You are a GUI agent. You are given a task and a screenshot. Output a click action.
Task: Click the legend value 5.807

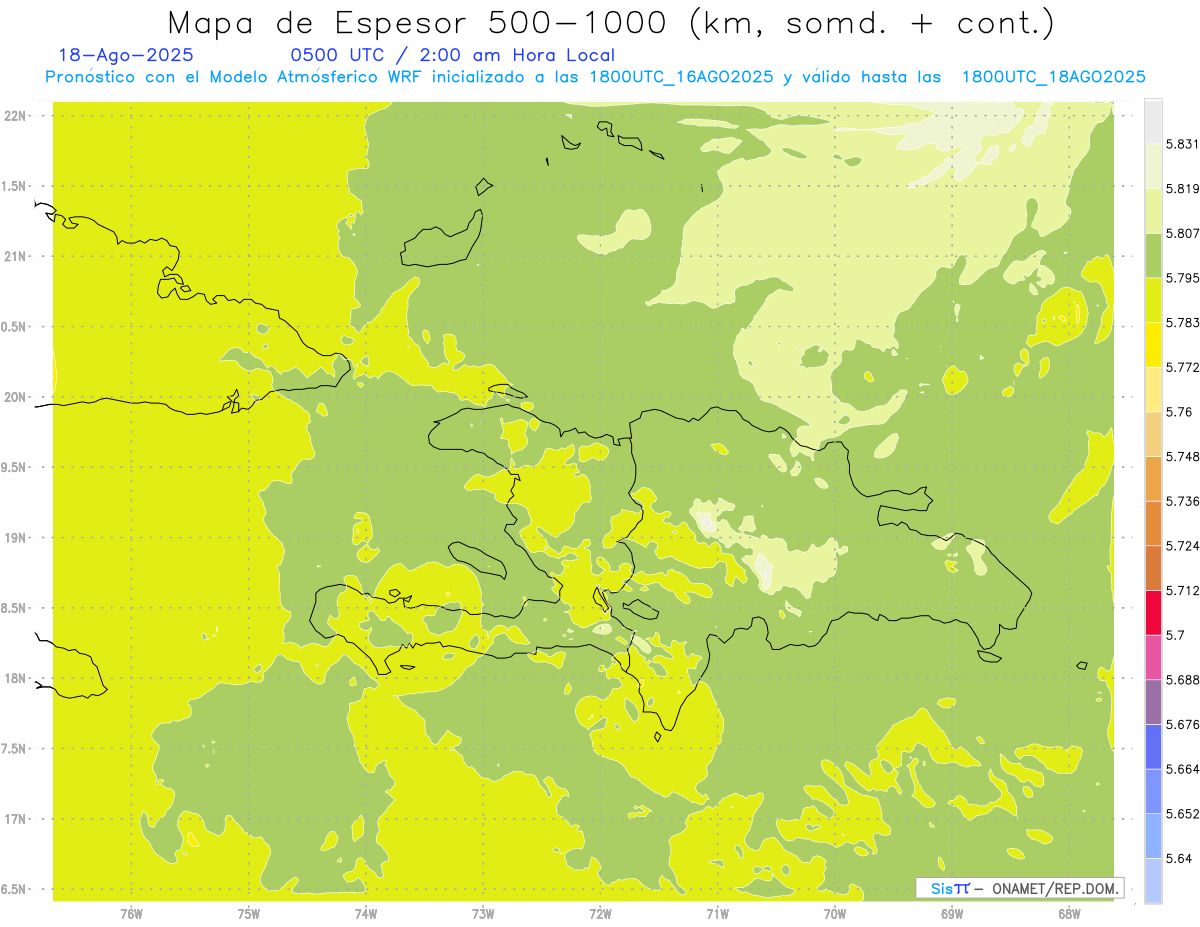point(1182,233)
